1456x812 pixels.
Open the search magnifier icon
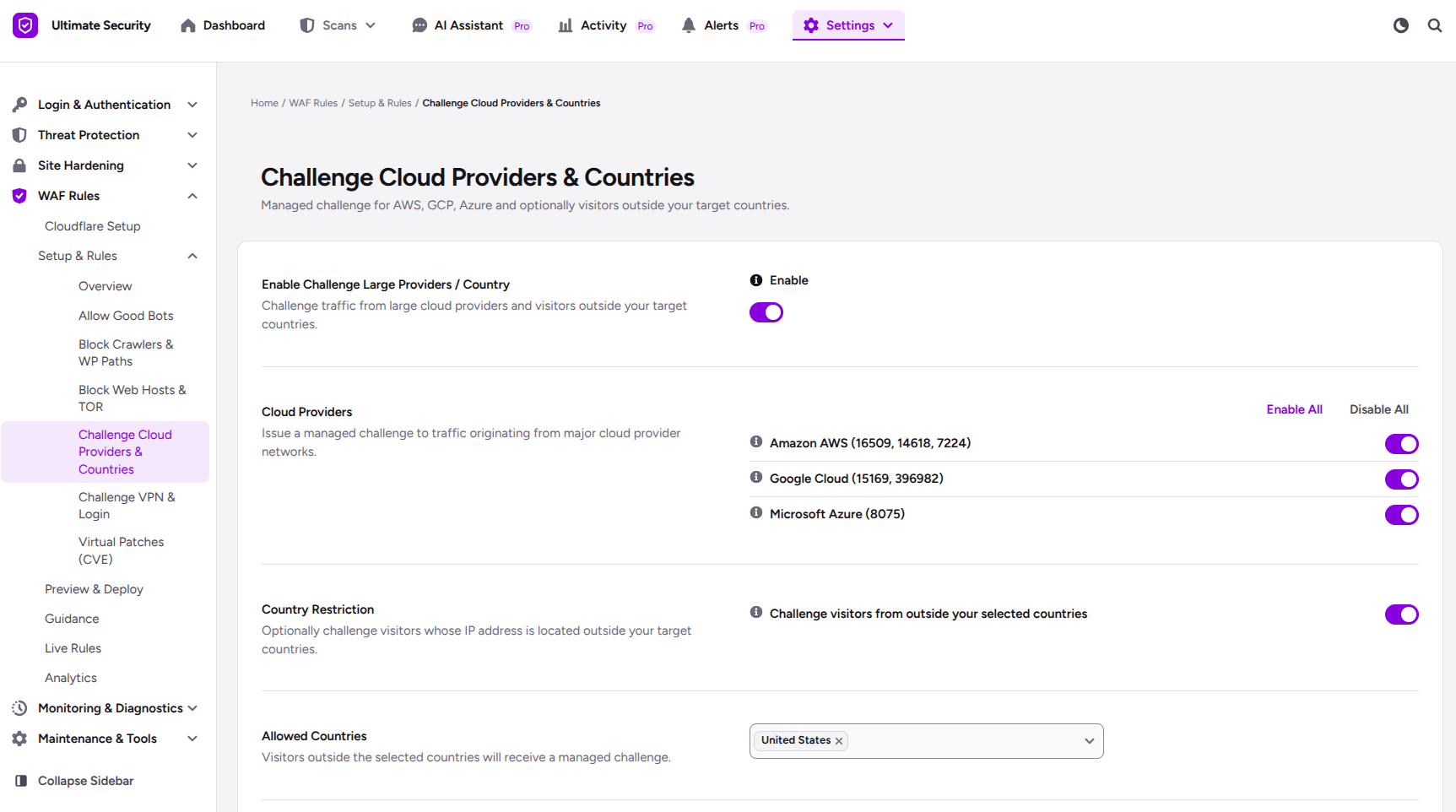(1435, 25)
